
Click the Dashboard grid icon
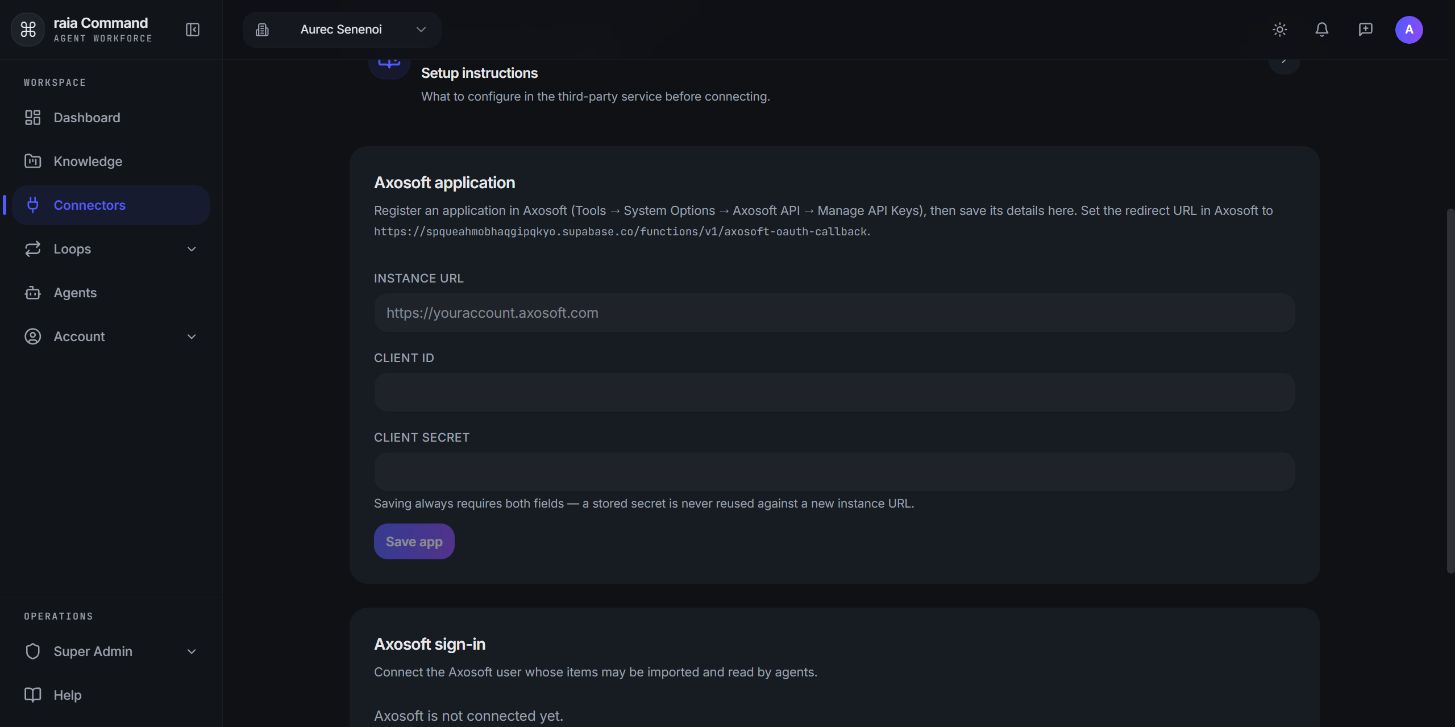click(33, 118)
